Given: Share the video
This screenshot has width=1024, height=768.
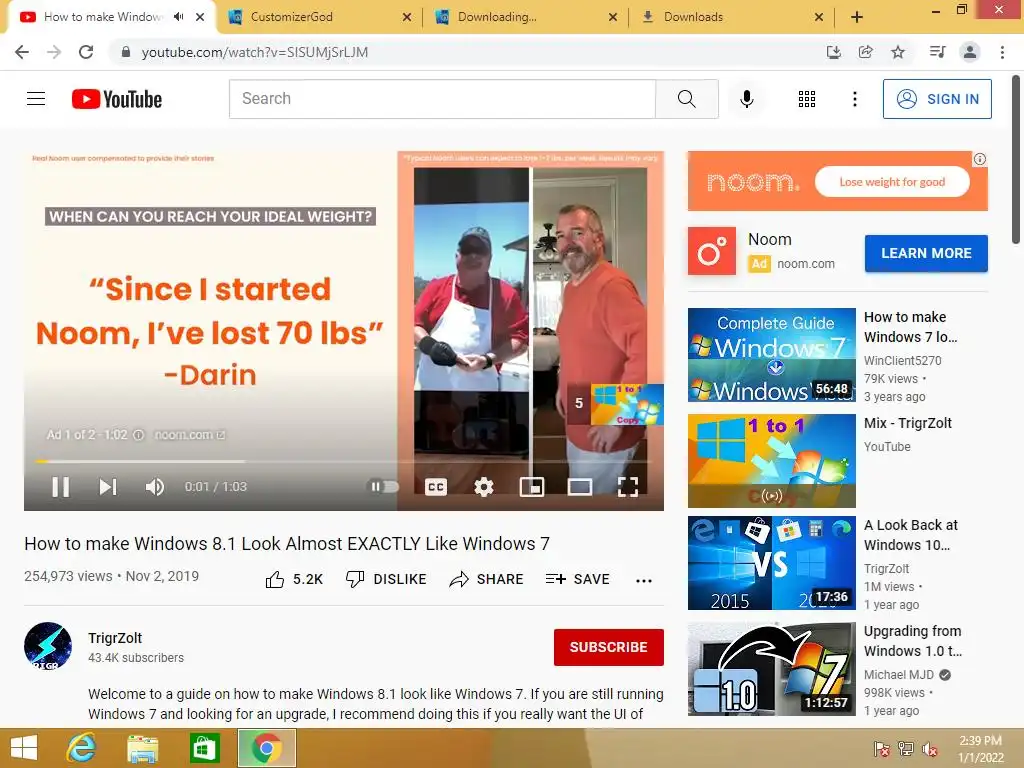Looking at the screenshot, I should (487, 579).
